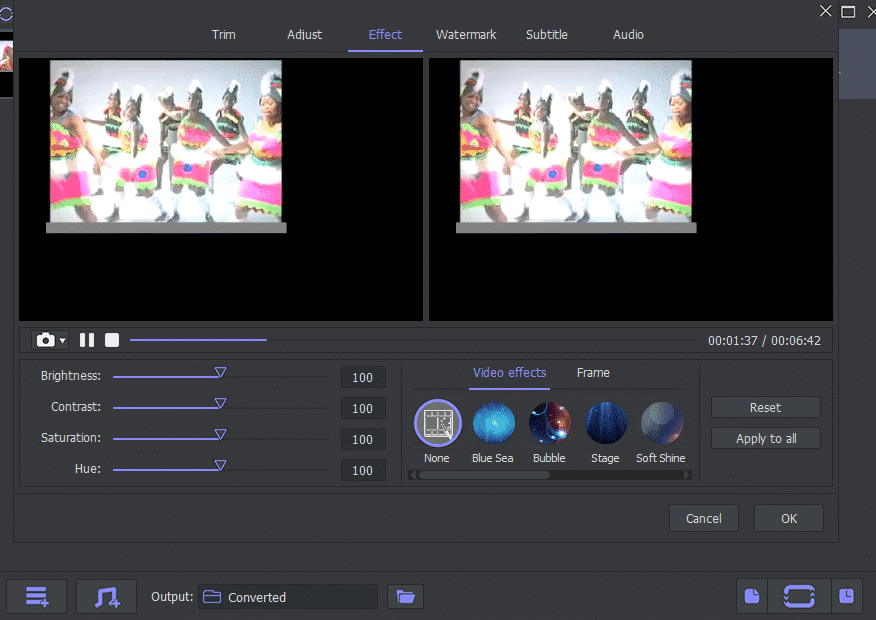This screenshot has height=620, width=876.
Task: Apply the Bubble video effect
Action: coord(549,424)
